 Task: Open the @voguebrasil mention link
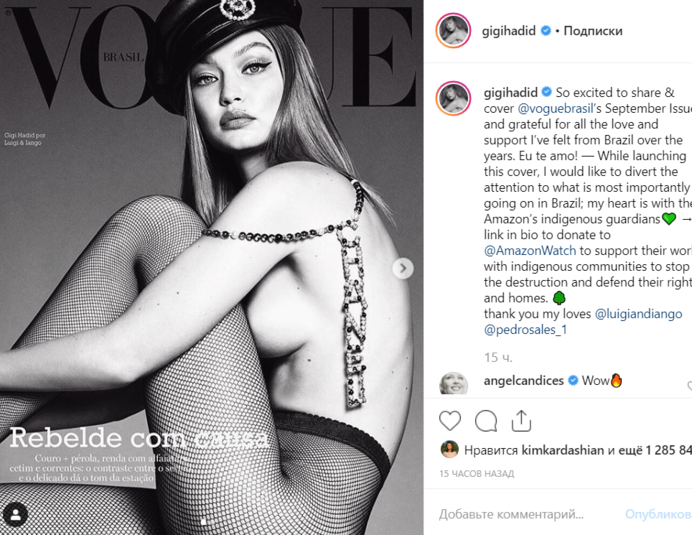tap(555, 108)
